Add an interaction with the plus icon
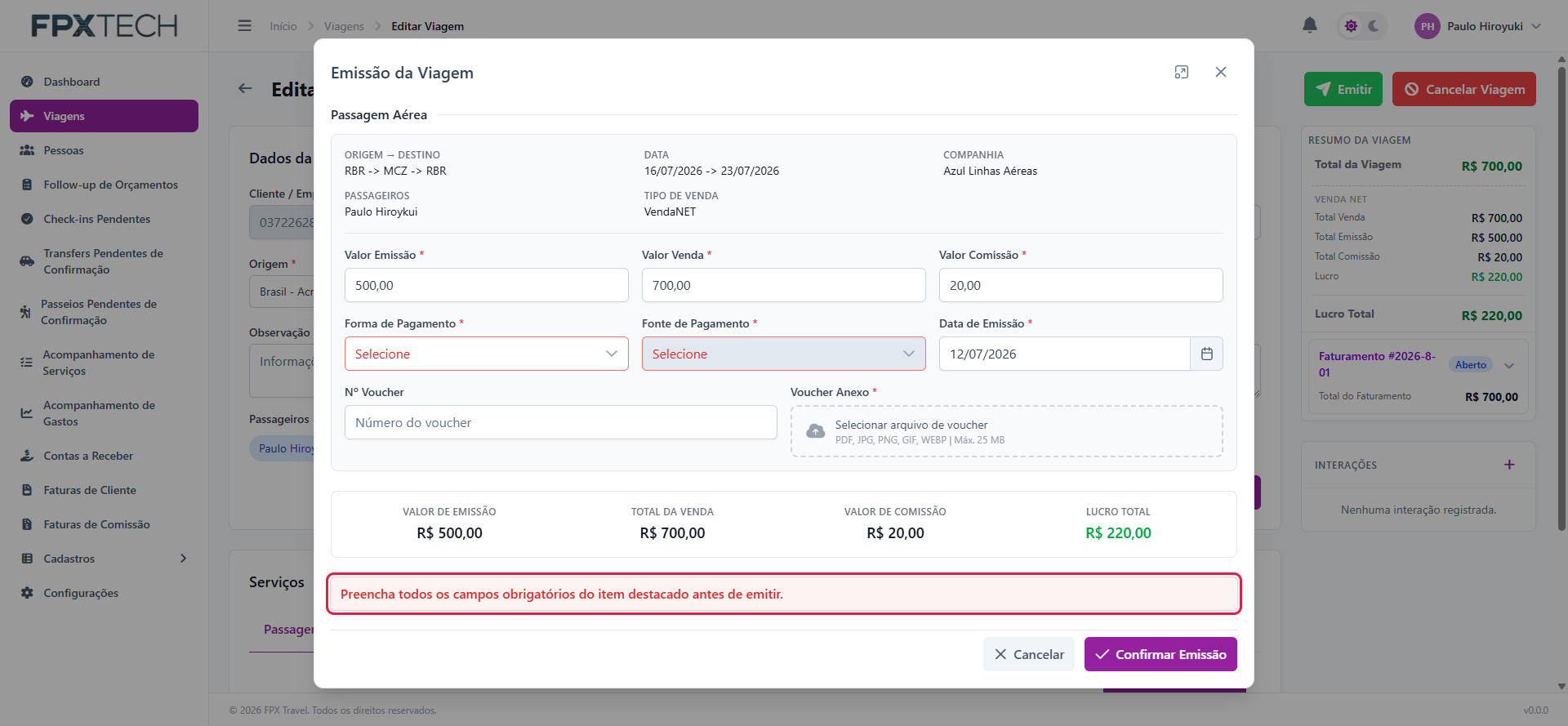The image size is (1568, 726). (x=1509, y=465)
